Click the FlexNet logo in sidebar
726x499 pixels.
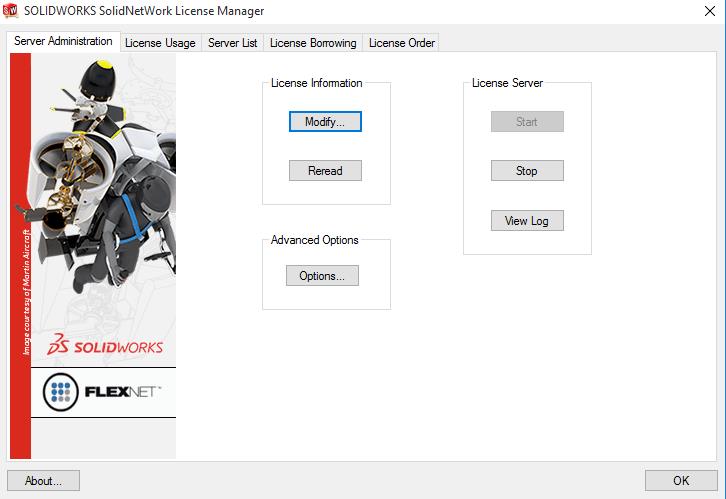coord(102,391)
